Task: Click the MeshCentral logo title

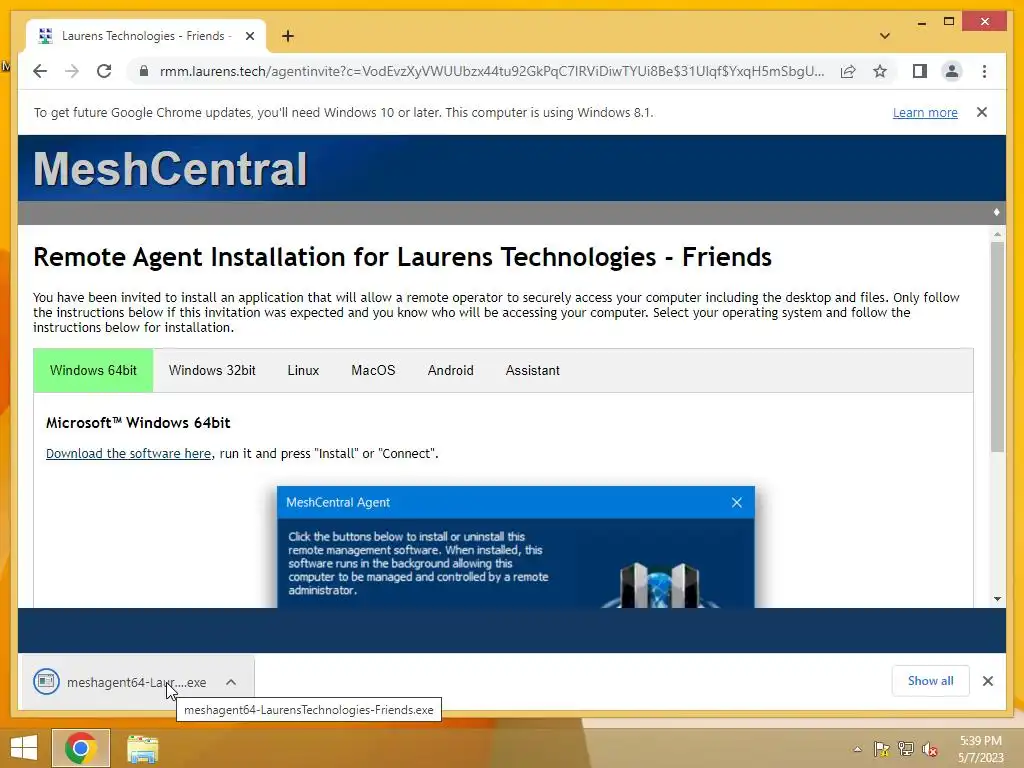Action: pos(170,168)
